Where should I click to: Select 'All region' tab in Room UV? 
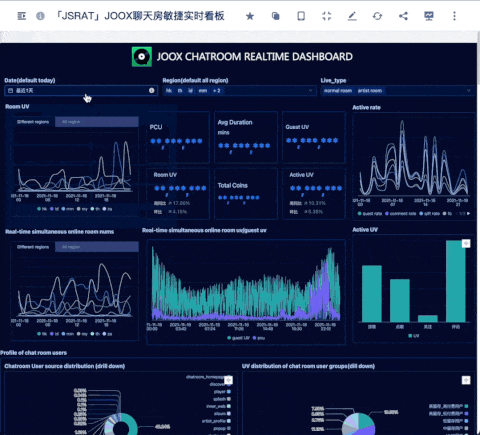(x=97, y=122)
